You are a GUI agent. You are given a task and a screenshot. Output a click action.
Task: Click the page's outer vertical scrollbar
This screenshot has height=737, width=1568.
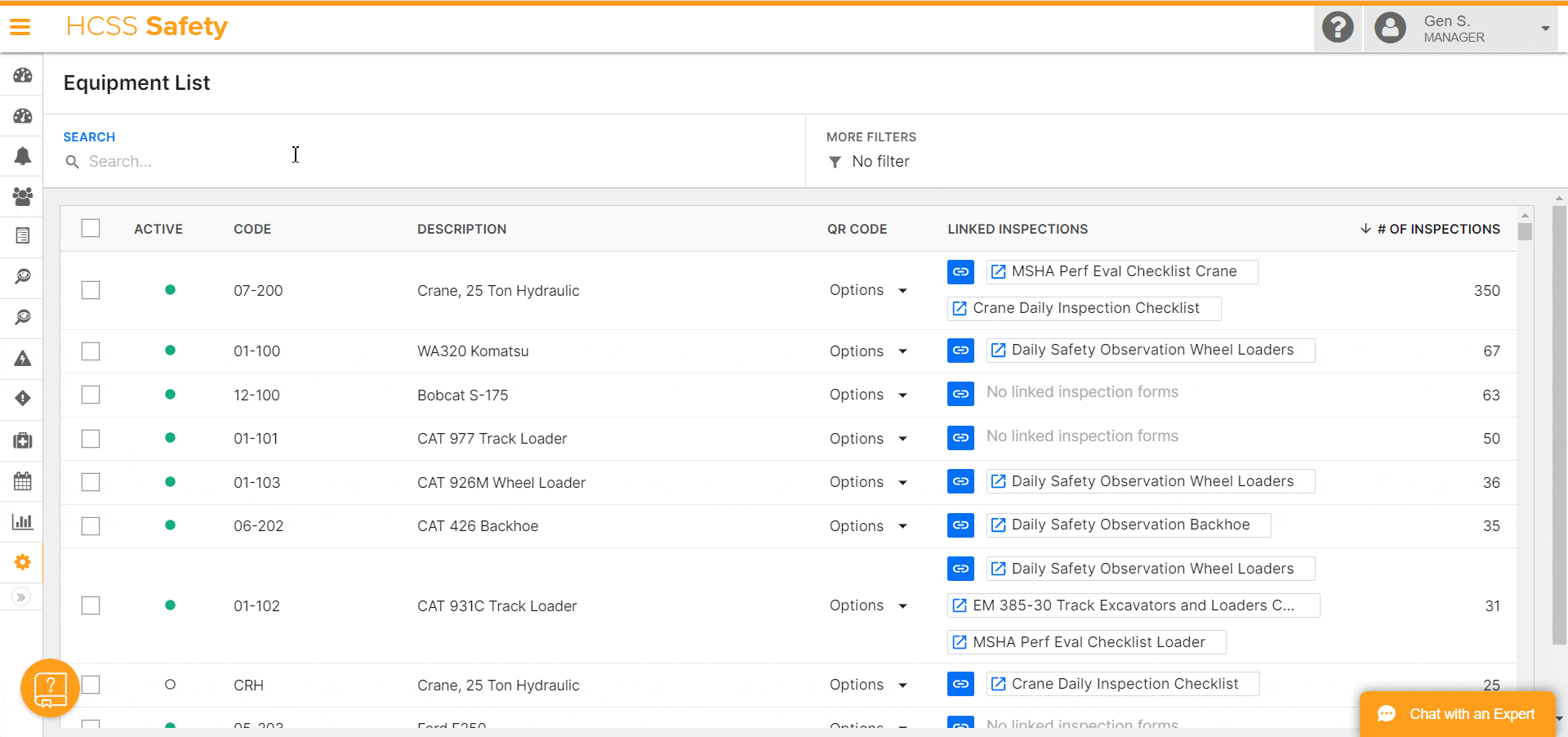[1559, 425]
